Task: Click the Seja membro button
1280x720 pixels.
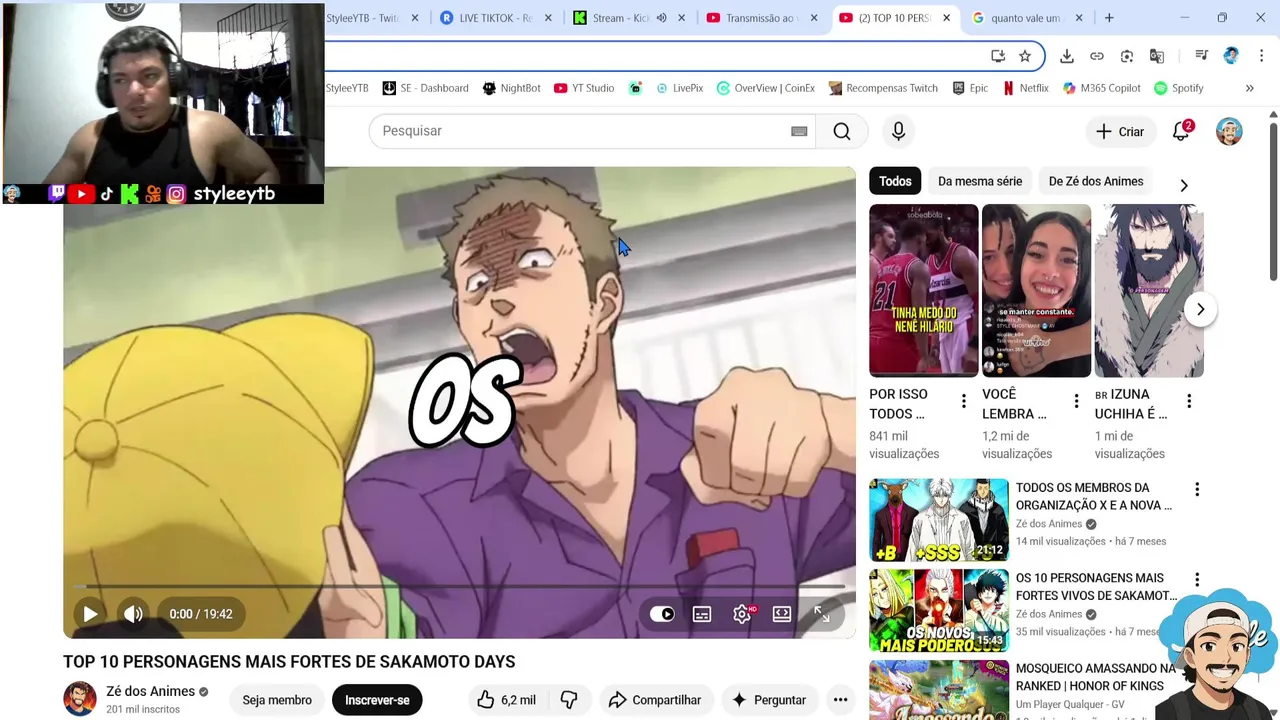Action: point(277,700)
